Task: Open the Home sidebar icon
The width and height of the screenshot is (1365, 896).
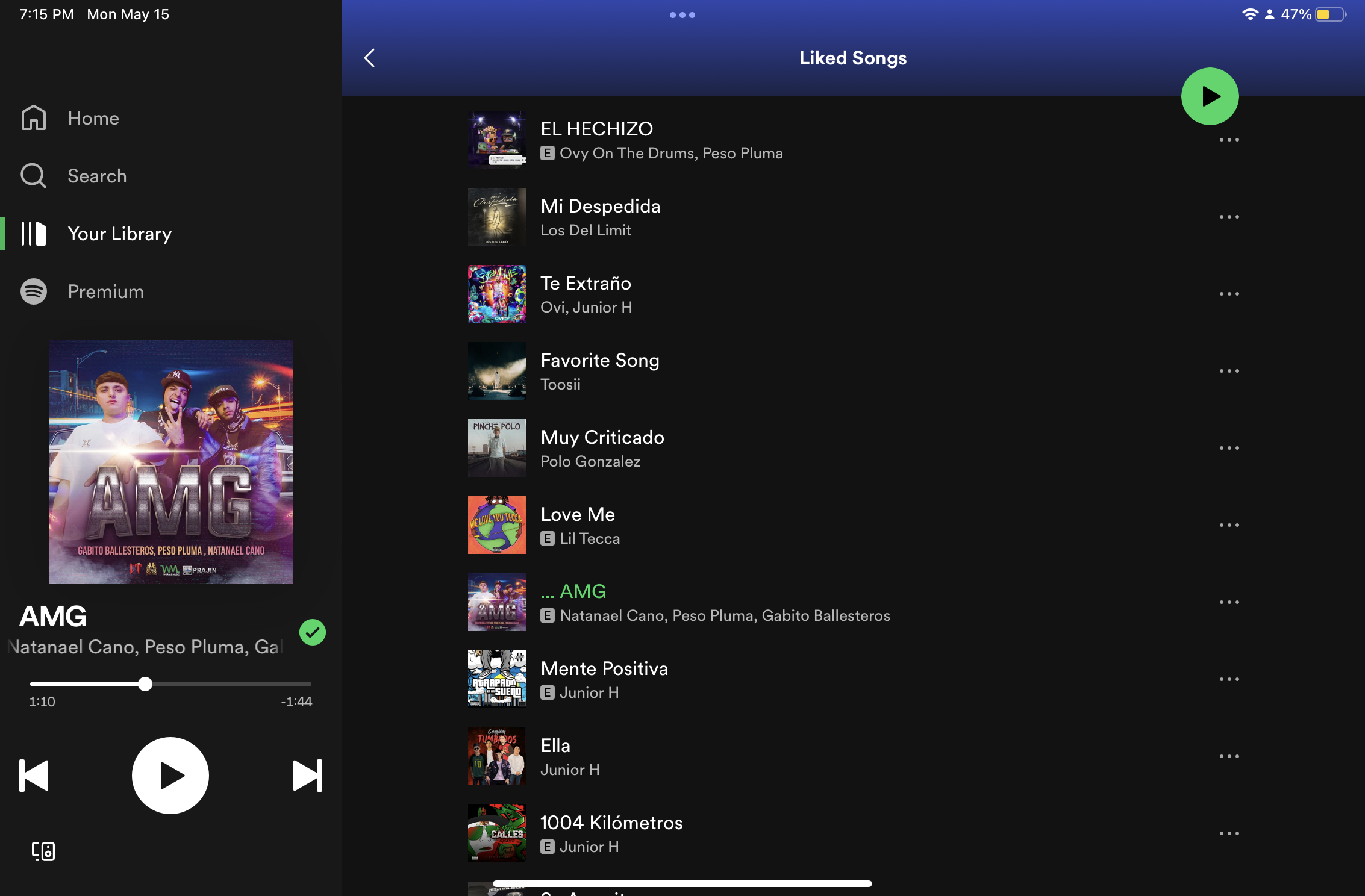Action: [34, 118]
